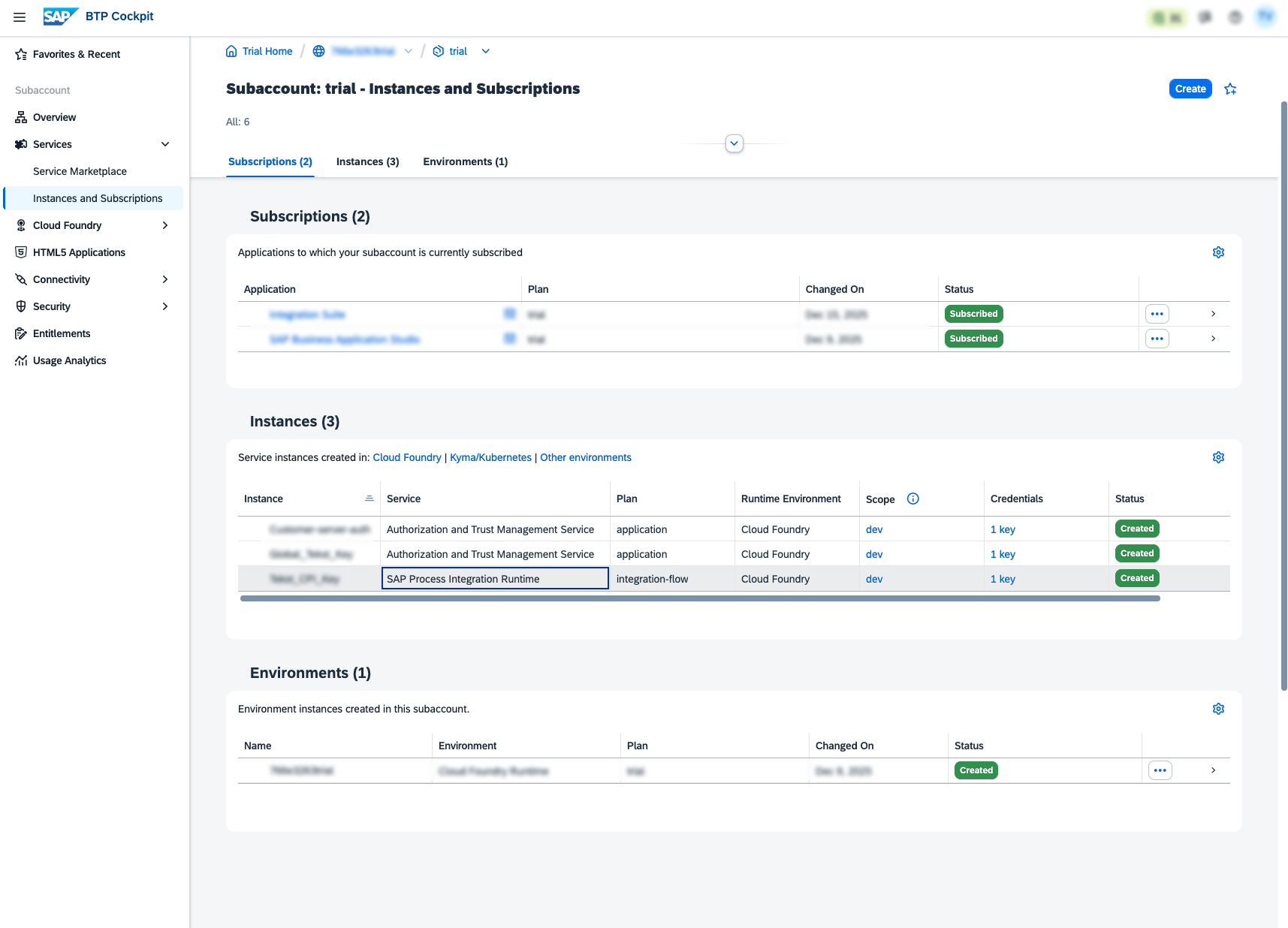Click the Kyma/Kubernetes link
1288x928 pixels.
490,457
